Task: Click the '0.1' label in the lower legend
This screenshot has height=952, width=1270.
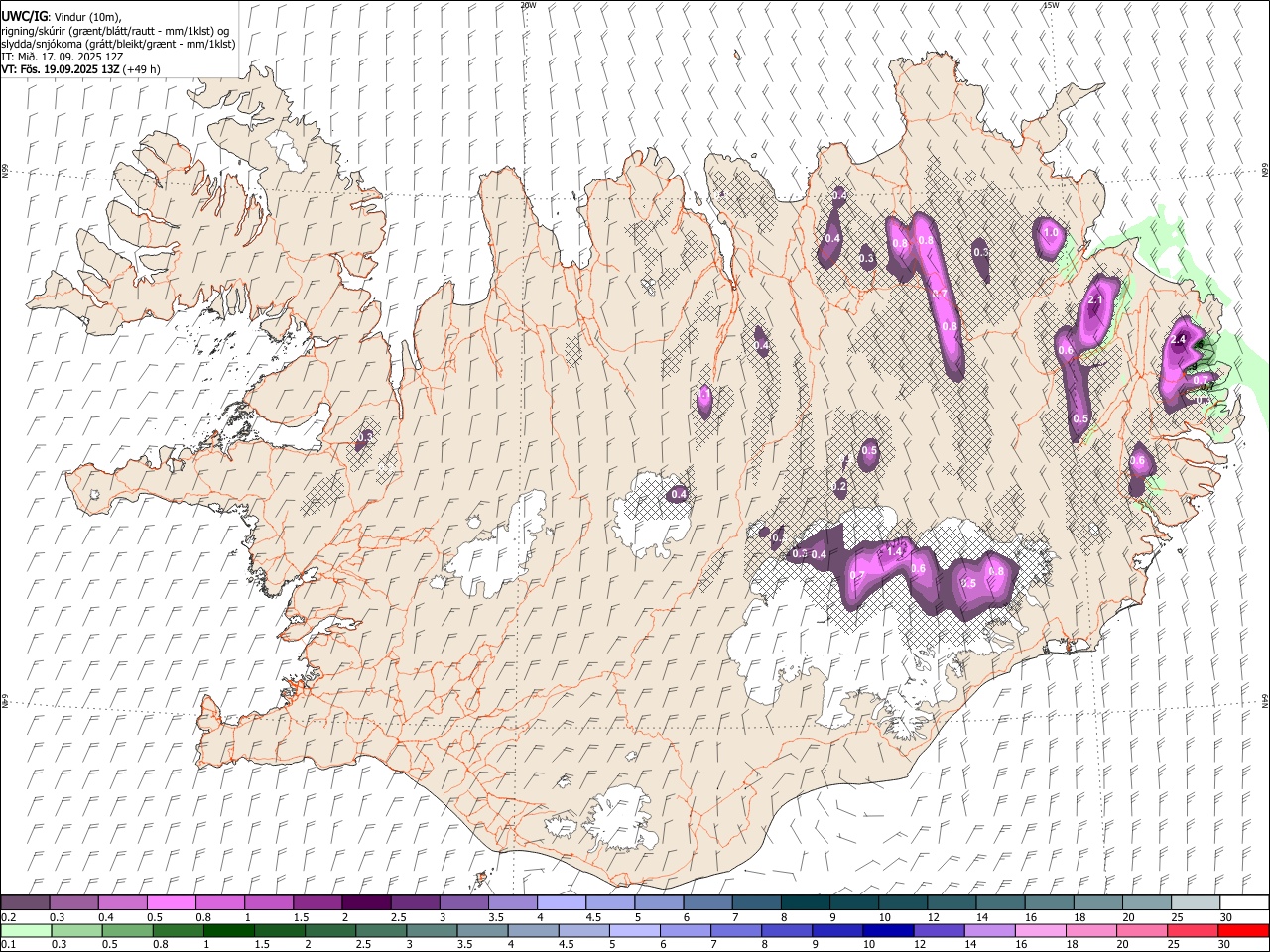Action: coord(8,945)
